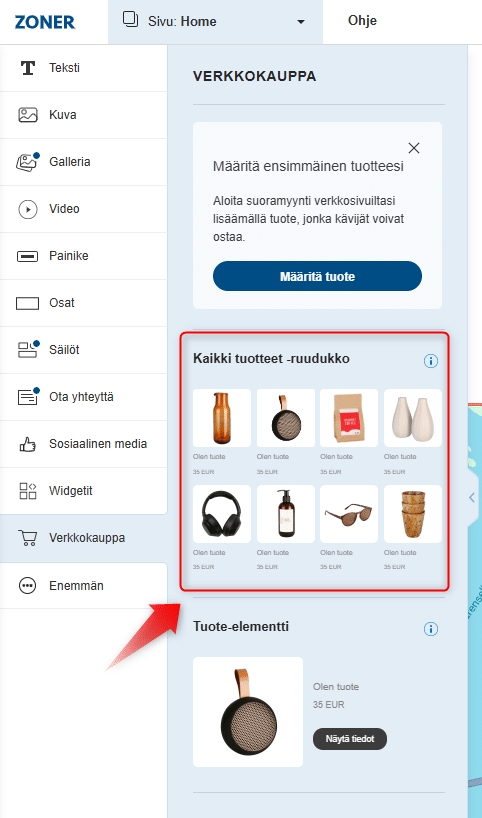Screen dimensions: 482x818
Task: Dismiss the Määritä ensimmäinen tuotteesi card
Action: pos(414,148)
